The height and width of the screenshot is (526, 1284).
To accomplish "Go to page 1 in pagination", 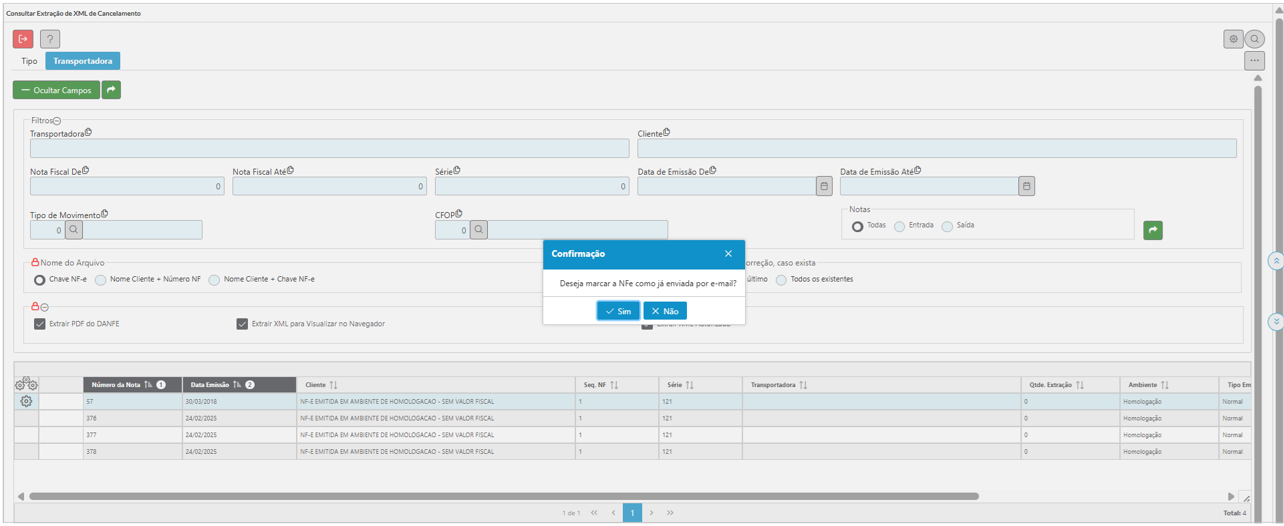I will (632, 512).
